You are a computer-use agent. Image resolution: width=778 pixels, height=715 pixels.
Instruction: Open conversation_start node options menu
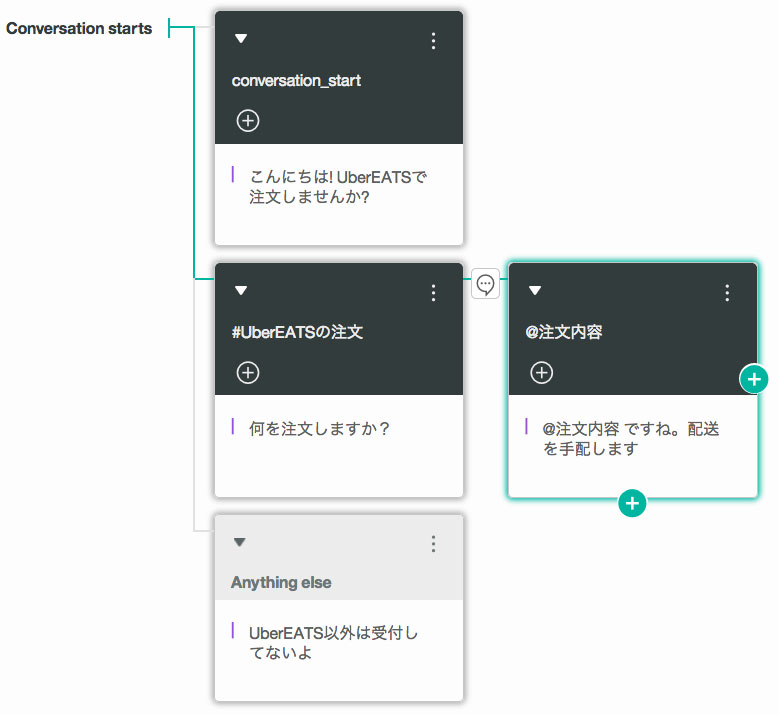click(434, 41)
